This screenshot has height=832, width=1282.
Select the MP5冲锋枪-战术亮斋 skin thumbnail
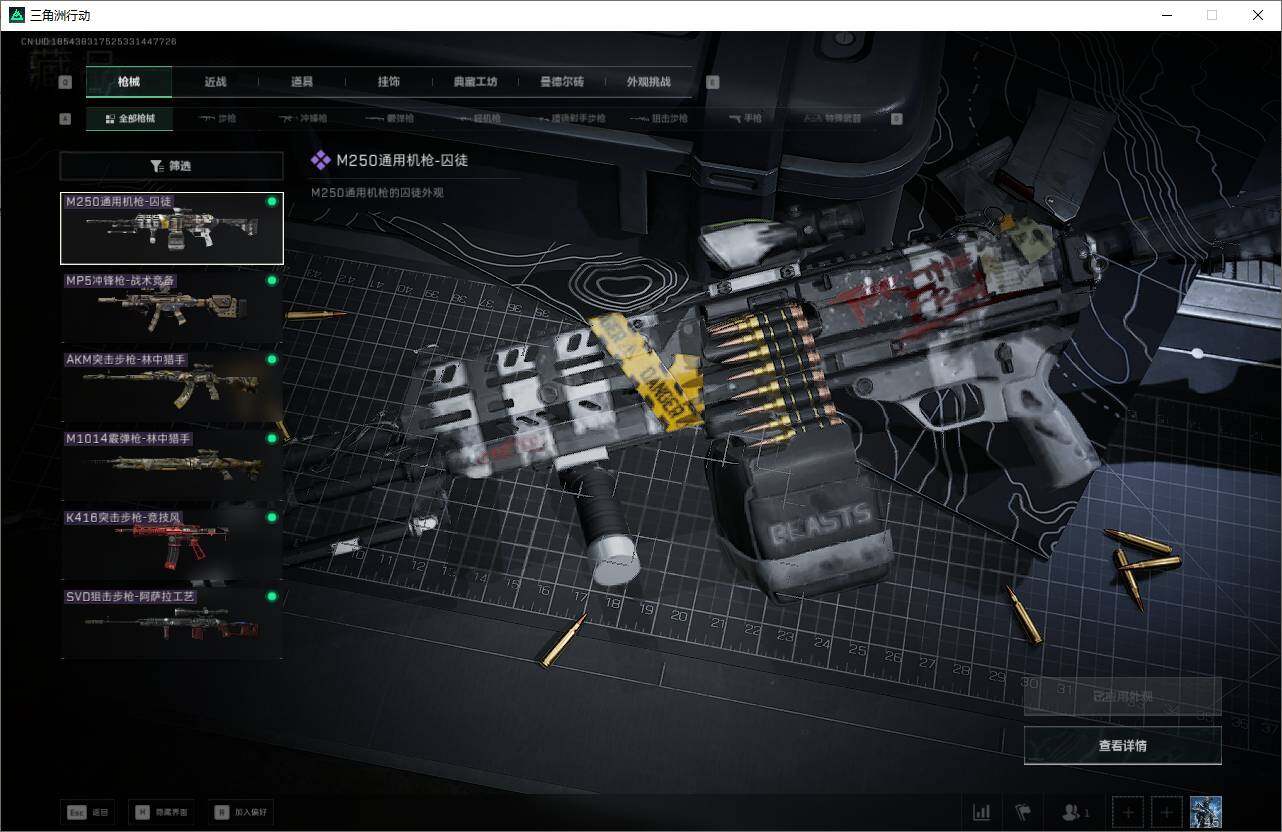click(172, 307)
